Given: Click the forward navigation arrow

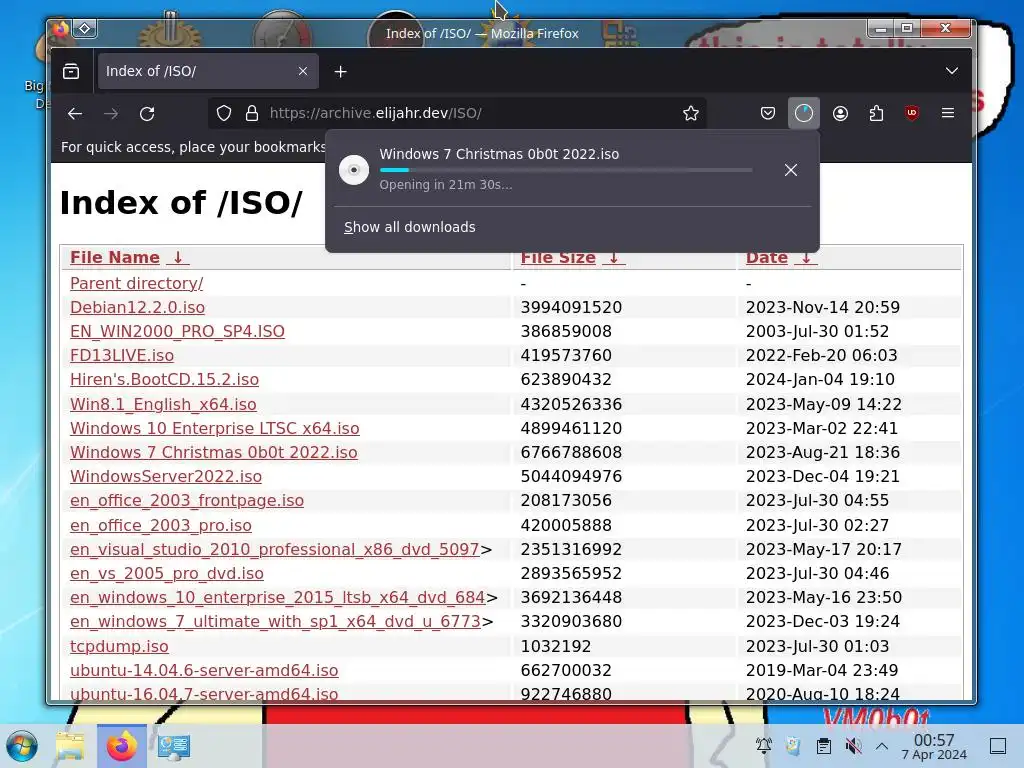Looking at the screenshot, I should pyautogui.click(x=111, y=114).
